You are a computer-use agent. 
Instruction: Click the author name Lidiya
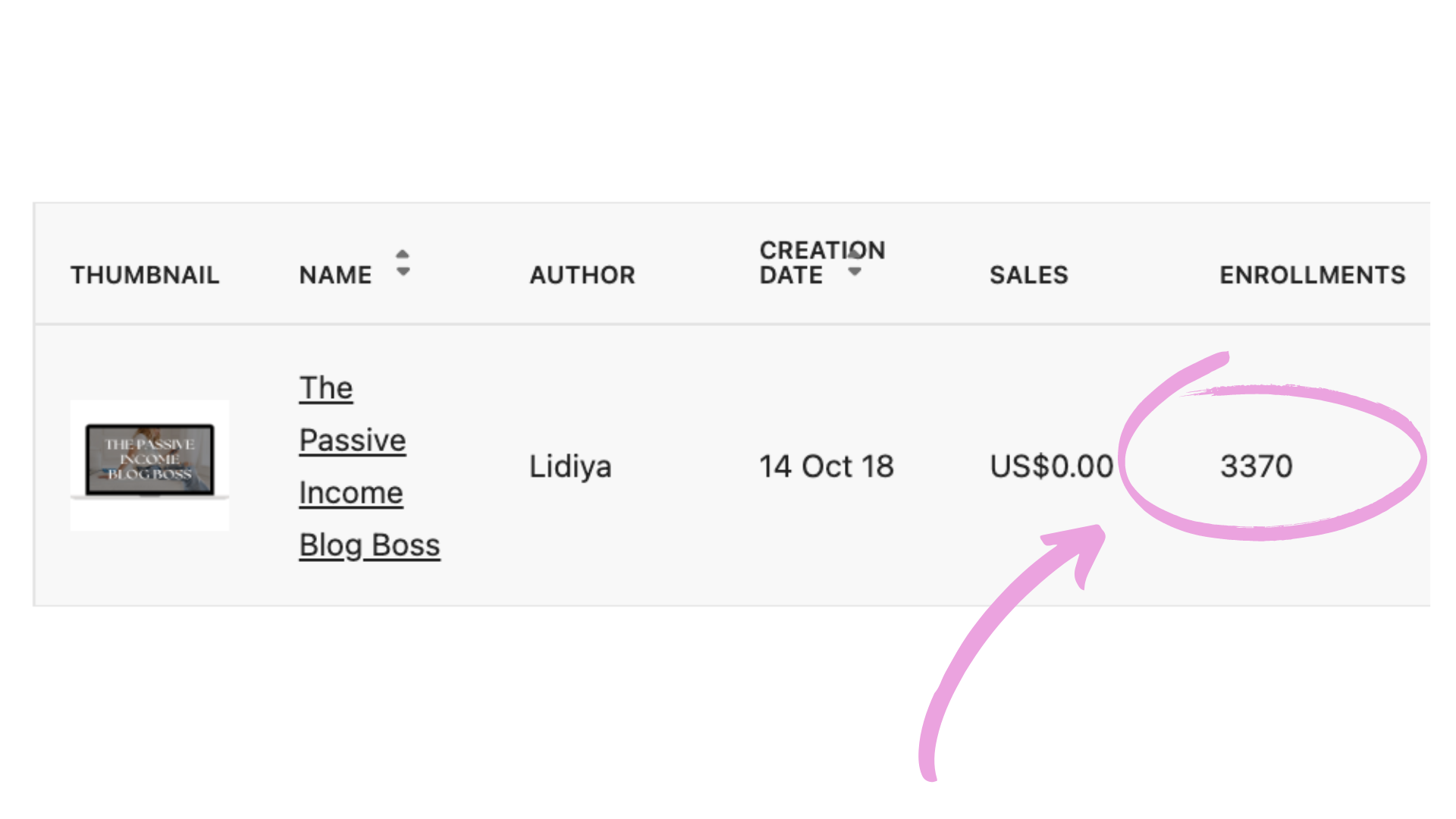pos(570,466)
